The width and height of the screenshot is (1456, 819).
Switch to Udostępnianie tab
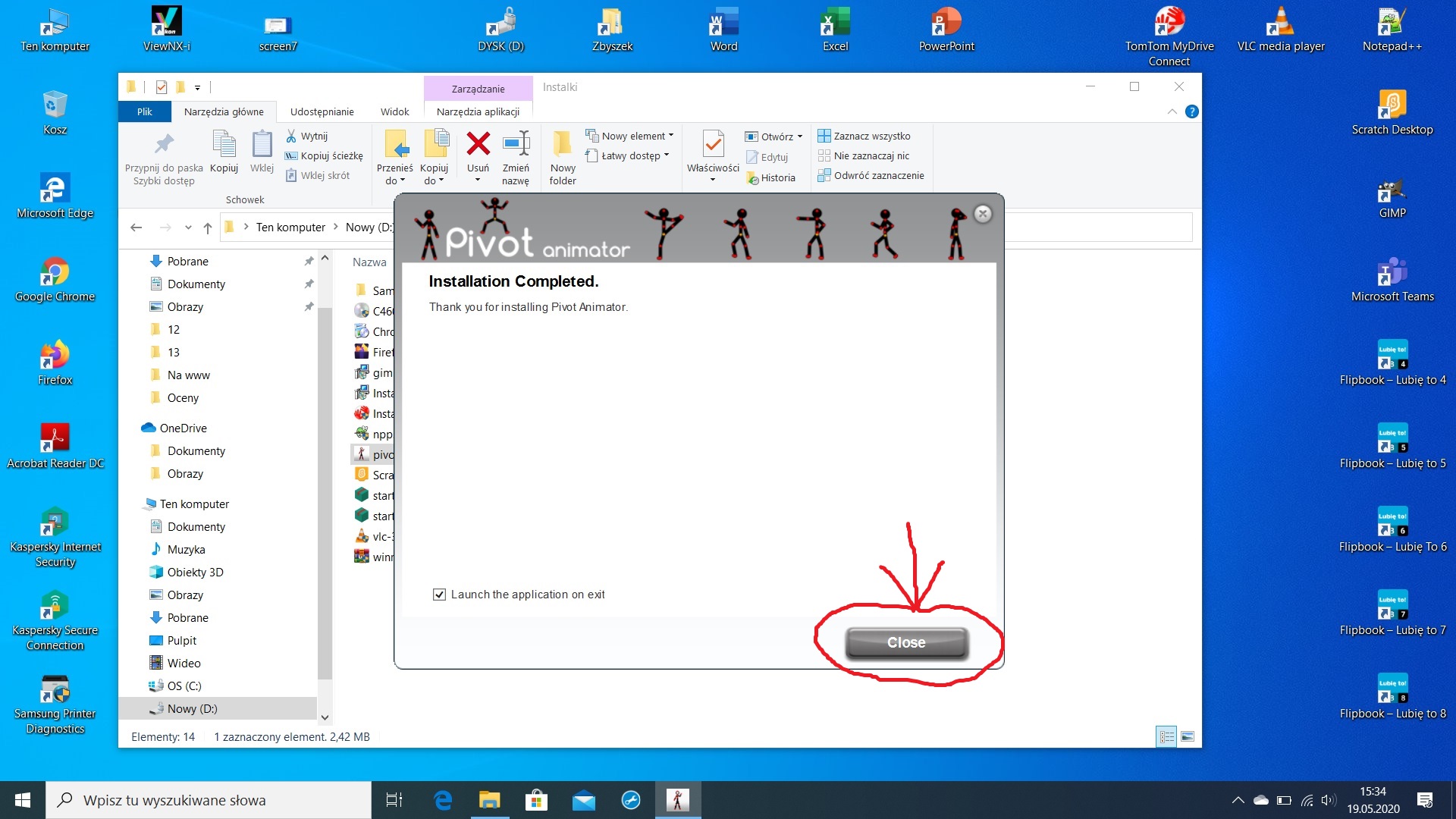tap(322, 111)
